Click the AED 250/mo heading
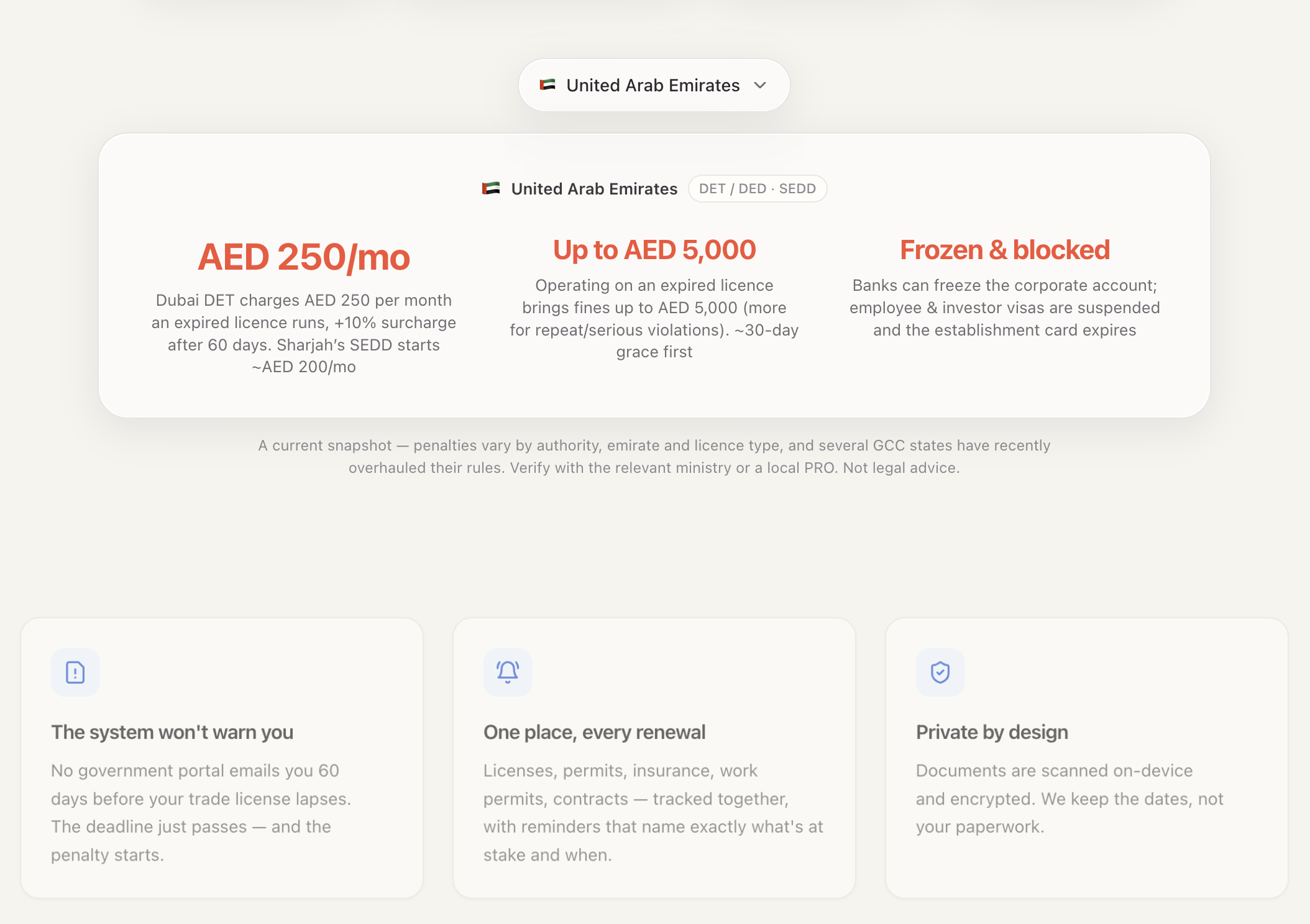Screen dimensions: 1310x924 [304, 257]
